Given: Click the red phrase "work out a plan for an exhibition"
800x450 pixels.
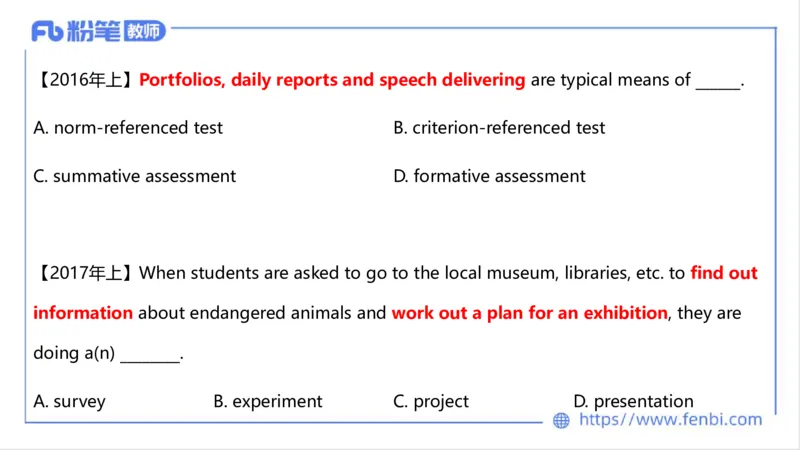Looking at the screenshot, I should [x=529, y=313].
